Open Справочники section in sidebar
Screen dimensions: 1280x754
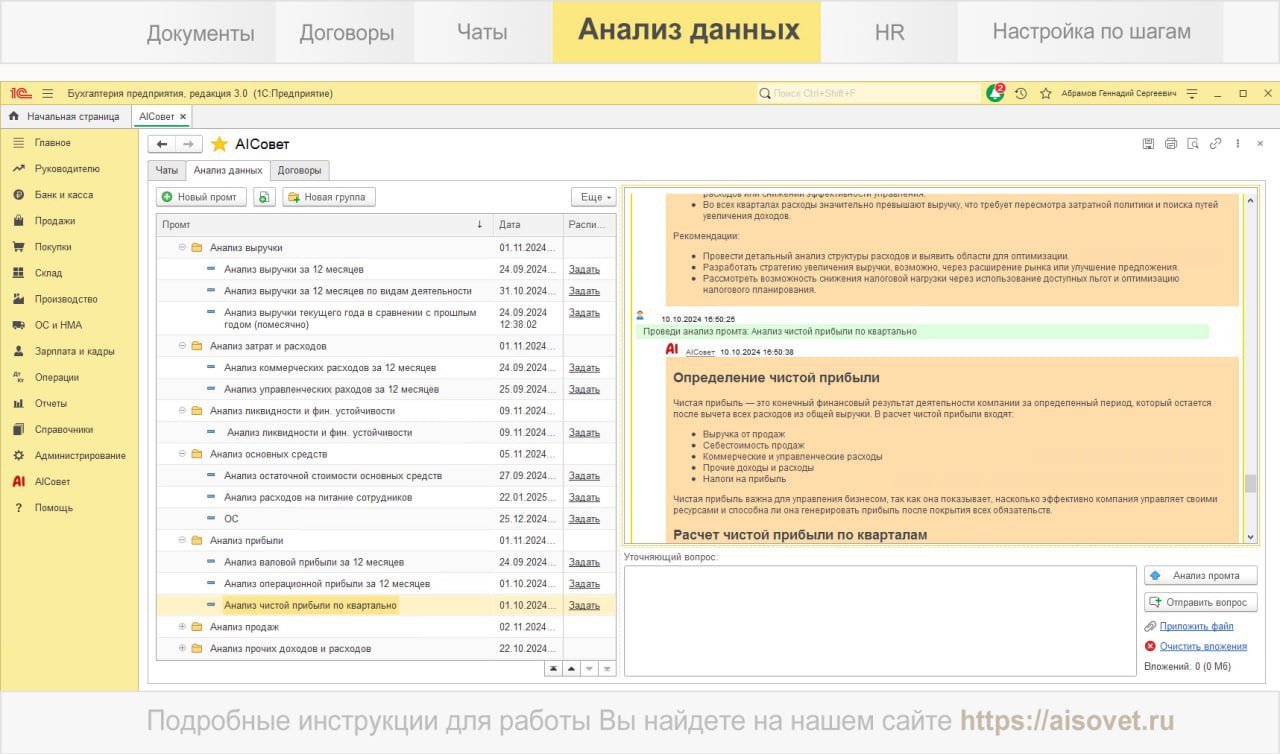(x=63, y=429)
